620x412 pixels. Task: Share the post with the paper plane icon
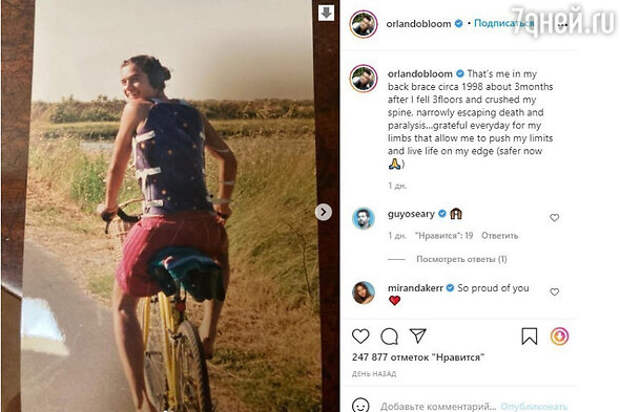pos(418,337)
